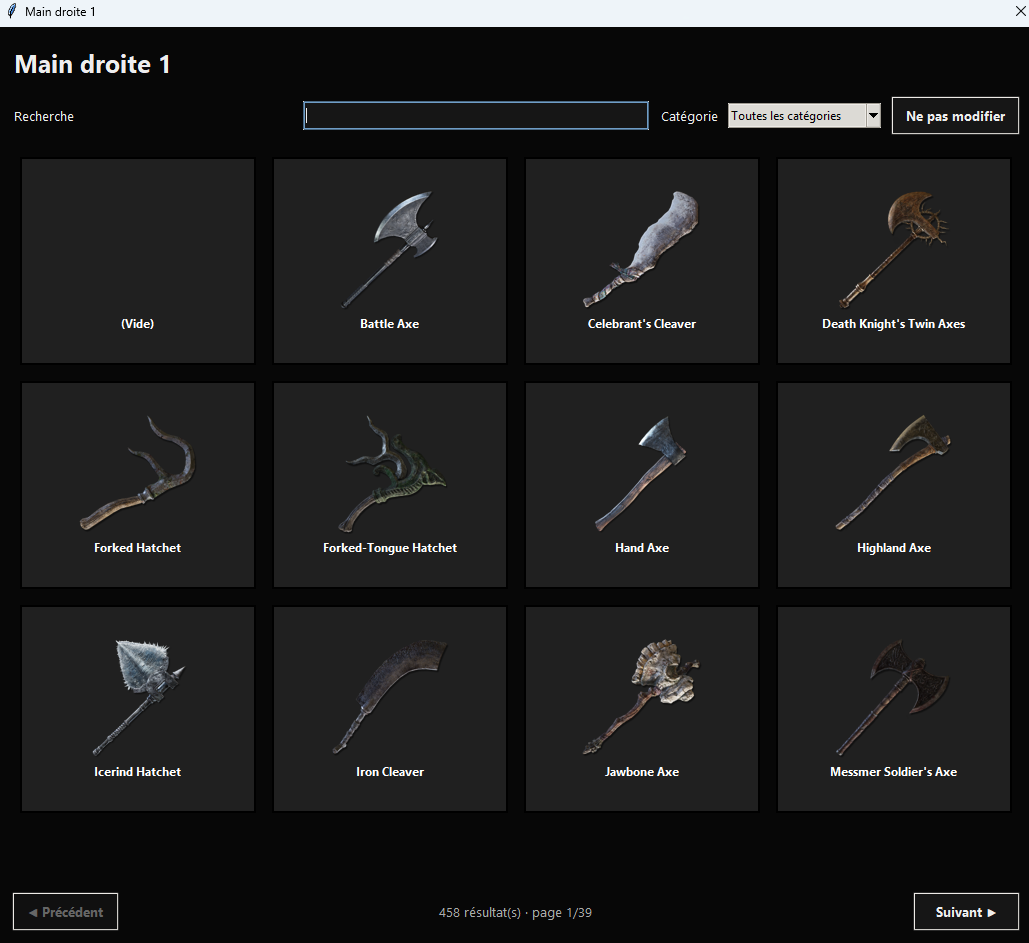The width and height of the screenshot is (1029, 943).
Task: Select the Jawbone Axe icon
Action: click(641, 698)
